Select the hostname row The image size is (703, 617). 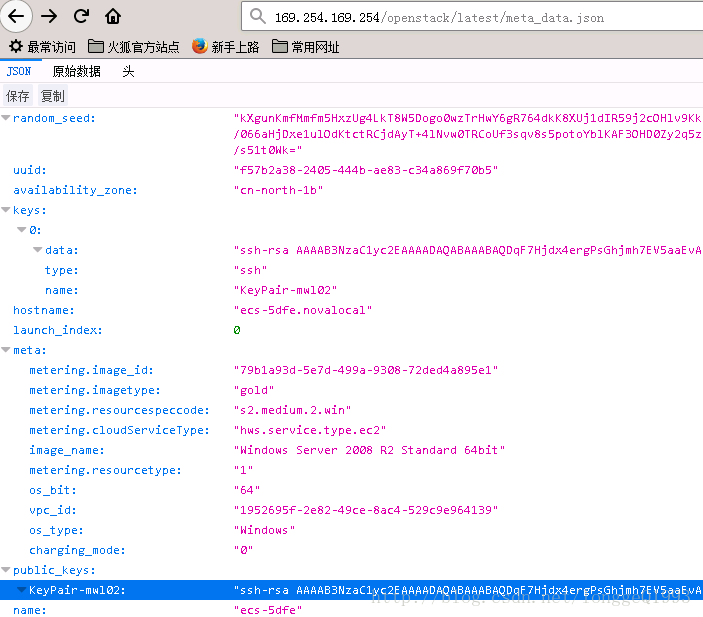(352, 310)
